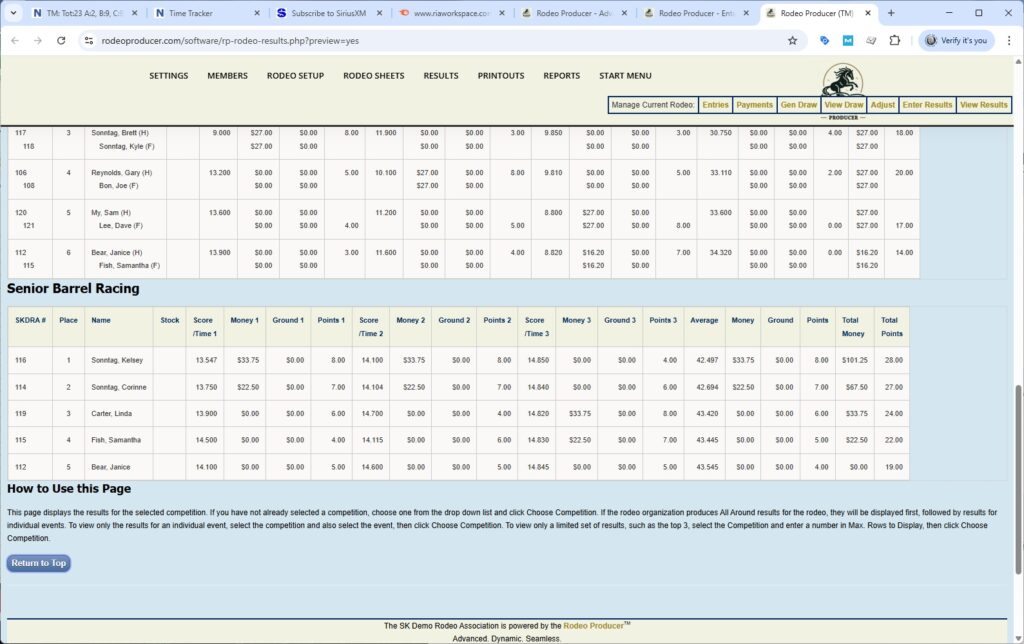Click the rearing horse Rodeo Producer logo
This screenshot has height=644, width=1024.
(x=841, y=78)
